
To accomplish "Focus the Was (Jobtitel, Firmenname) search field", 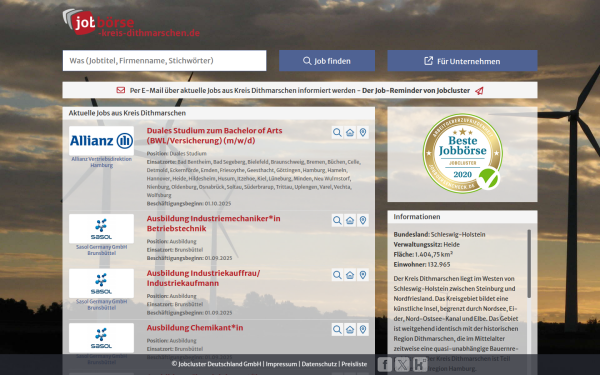I will 165,60.
